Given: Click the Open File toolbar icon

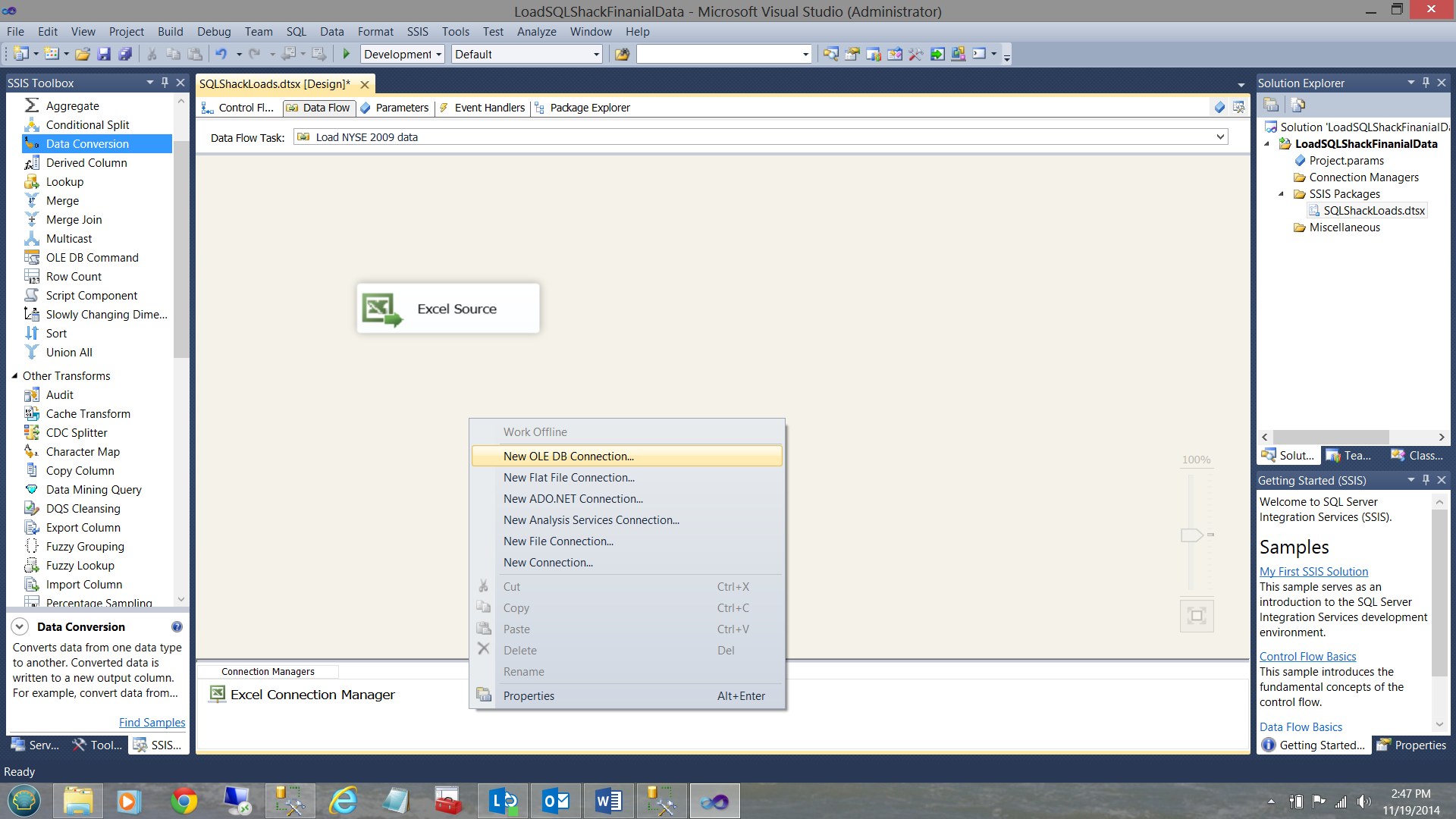Looking at the screenshot, I should click(83, 54).
